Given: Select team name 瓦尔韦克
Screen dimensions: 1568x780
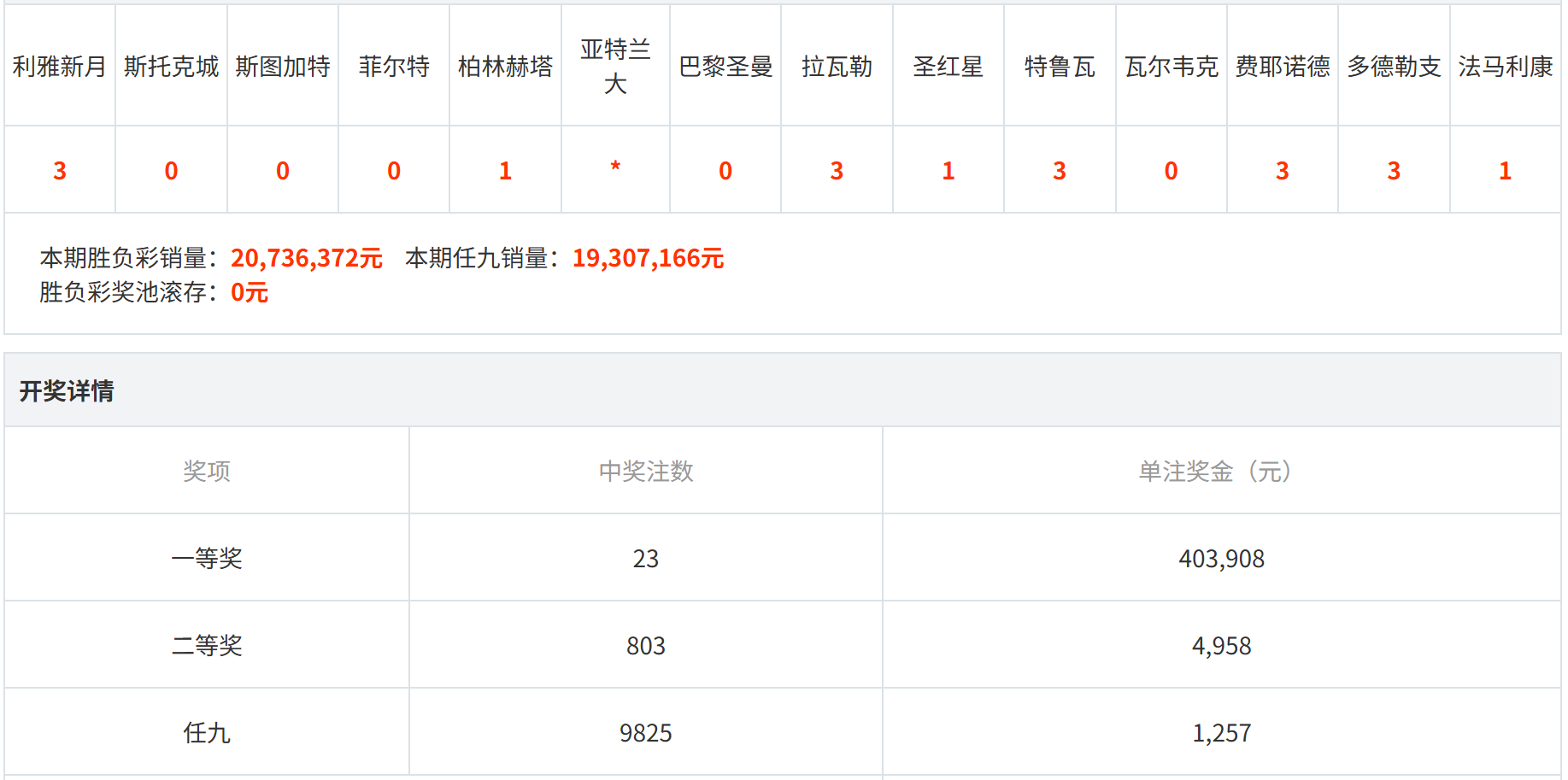Looking at the screenshot, I should coord(1172,67).
